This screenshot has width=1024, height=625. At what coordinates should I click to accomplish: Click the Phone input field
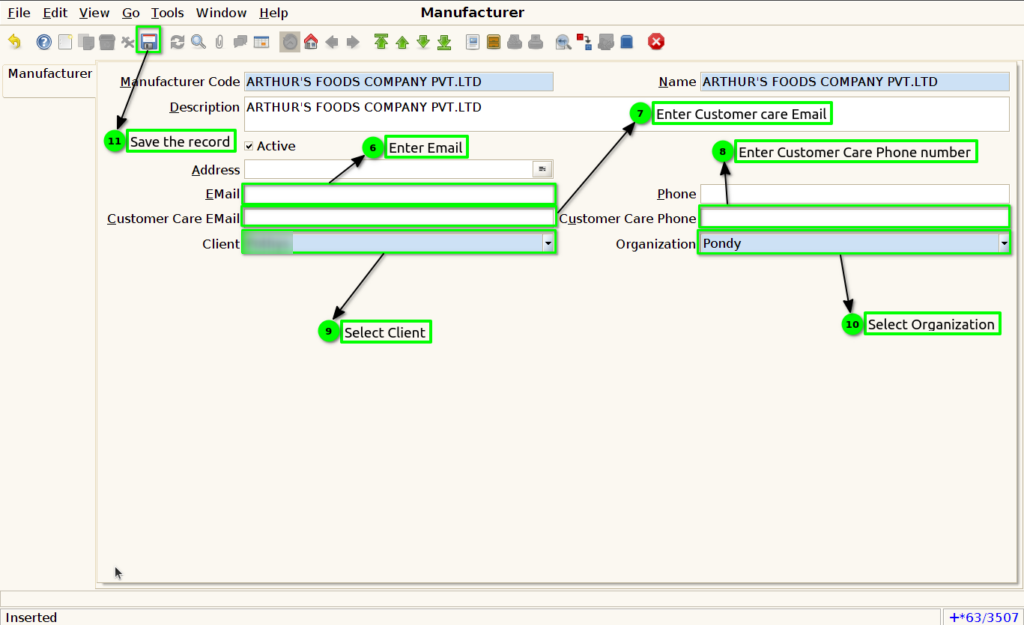click(x=854, y=194)
